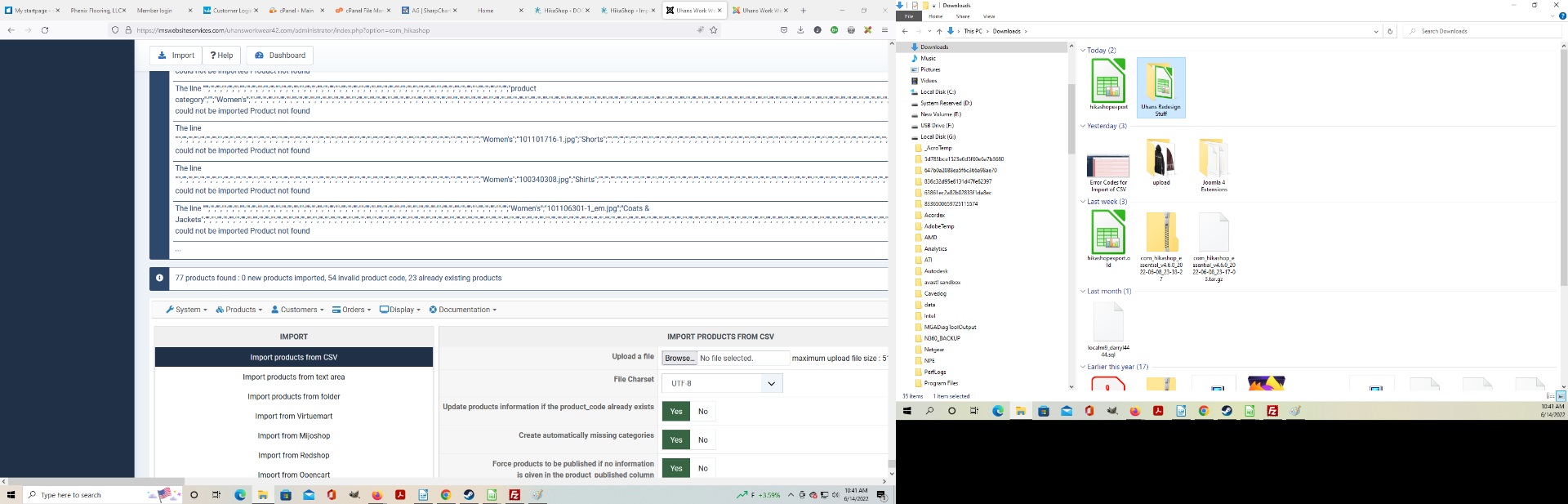Open Adobe Acrobat on left taskbar

click(400, 495)
